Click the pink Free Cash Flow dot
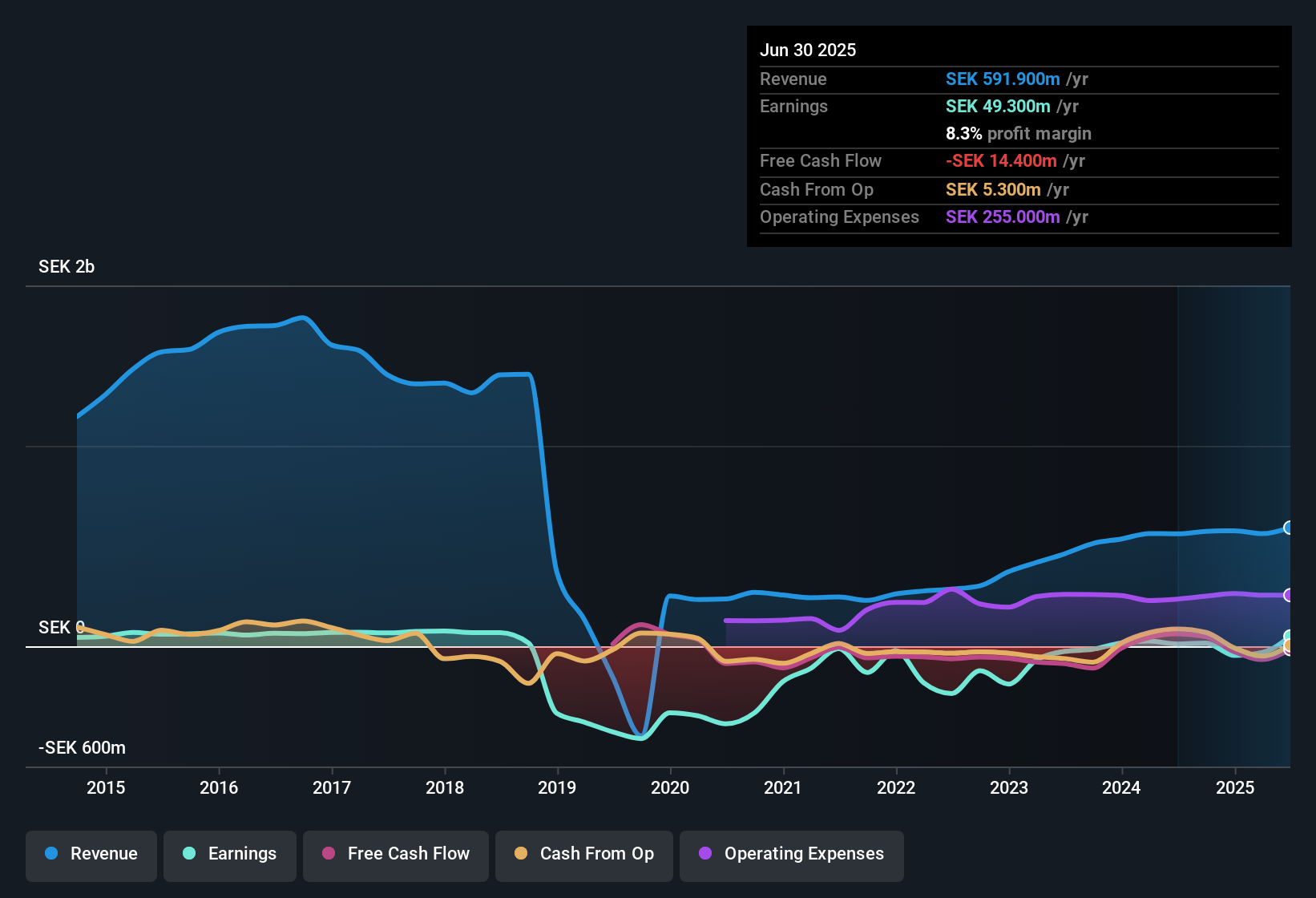The height and width of the screenshot is (898, 1316). tap(329, 854)
